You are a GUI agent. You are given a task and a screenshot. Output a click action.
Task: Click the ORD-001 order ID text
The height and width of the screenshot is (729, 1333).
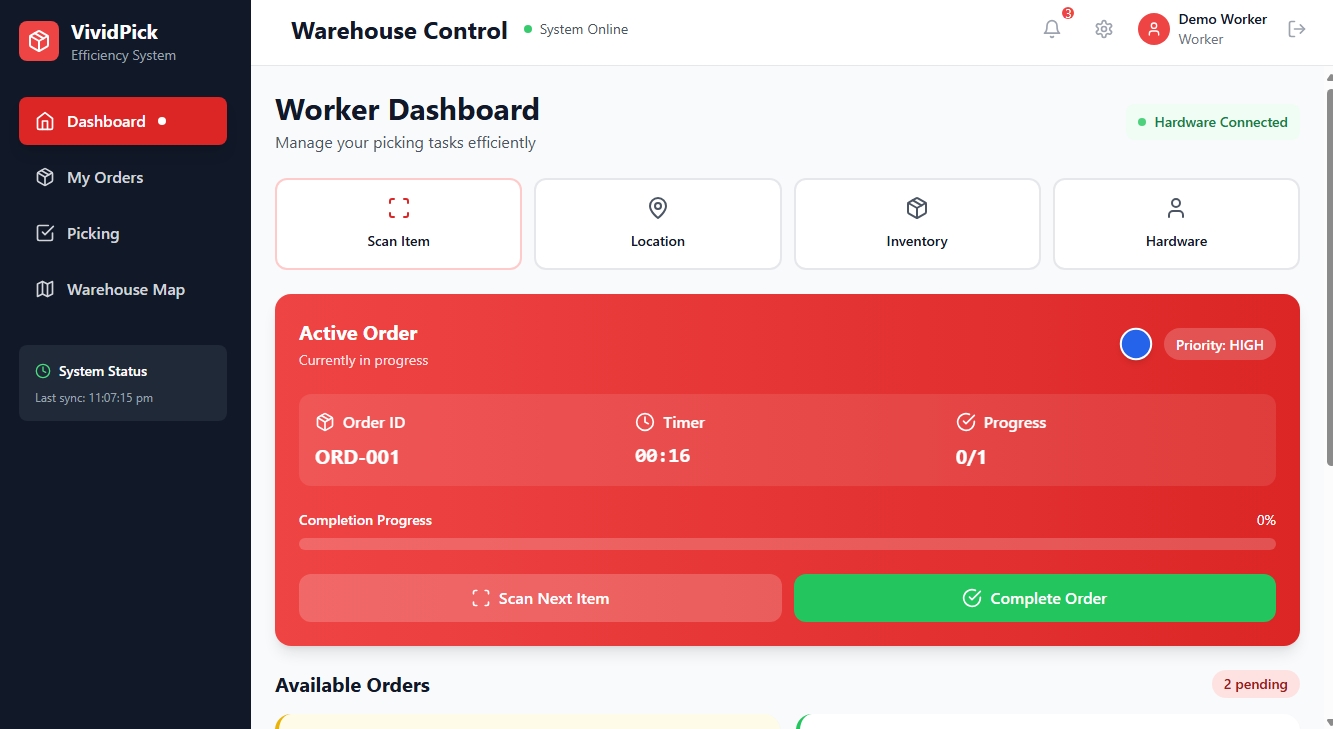point(357,457)
